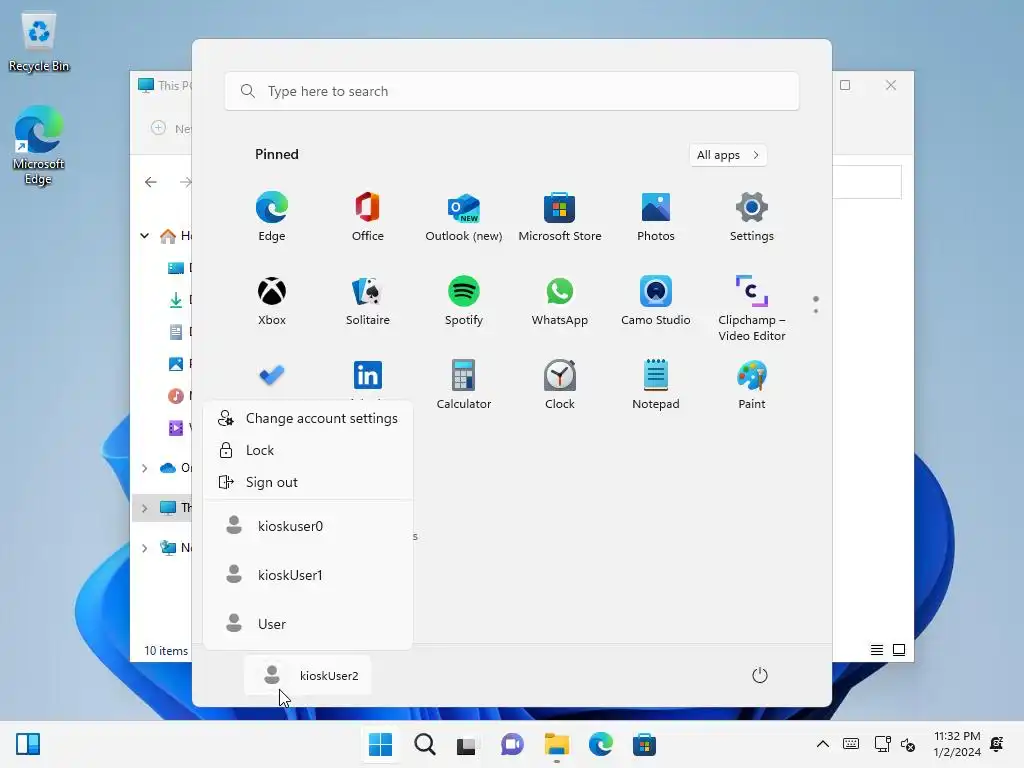Open Chat on the taskbar
The height and width of the screenshot is (768, 1024).
(512, 744)
